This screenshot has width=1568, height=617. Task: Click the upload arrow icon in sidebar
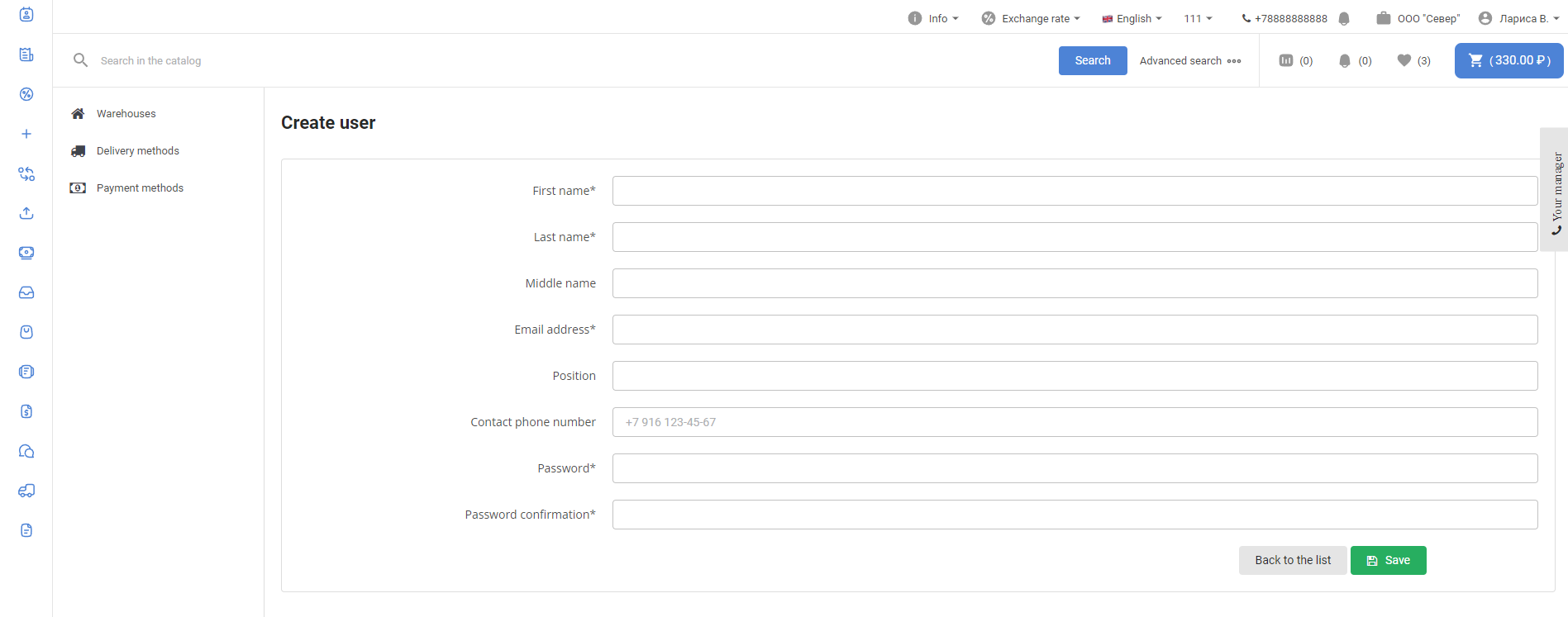pyautogui.click(x=26, y=213)
